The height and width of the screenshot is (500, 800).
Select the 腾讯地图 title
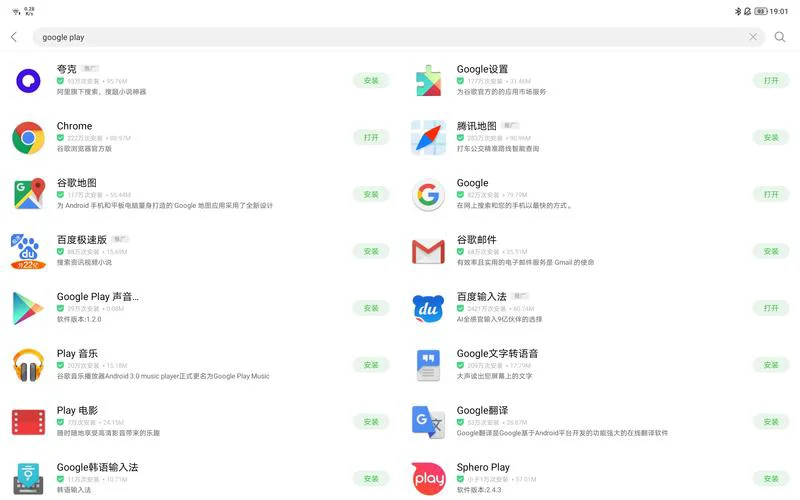[477, 126]
